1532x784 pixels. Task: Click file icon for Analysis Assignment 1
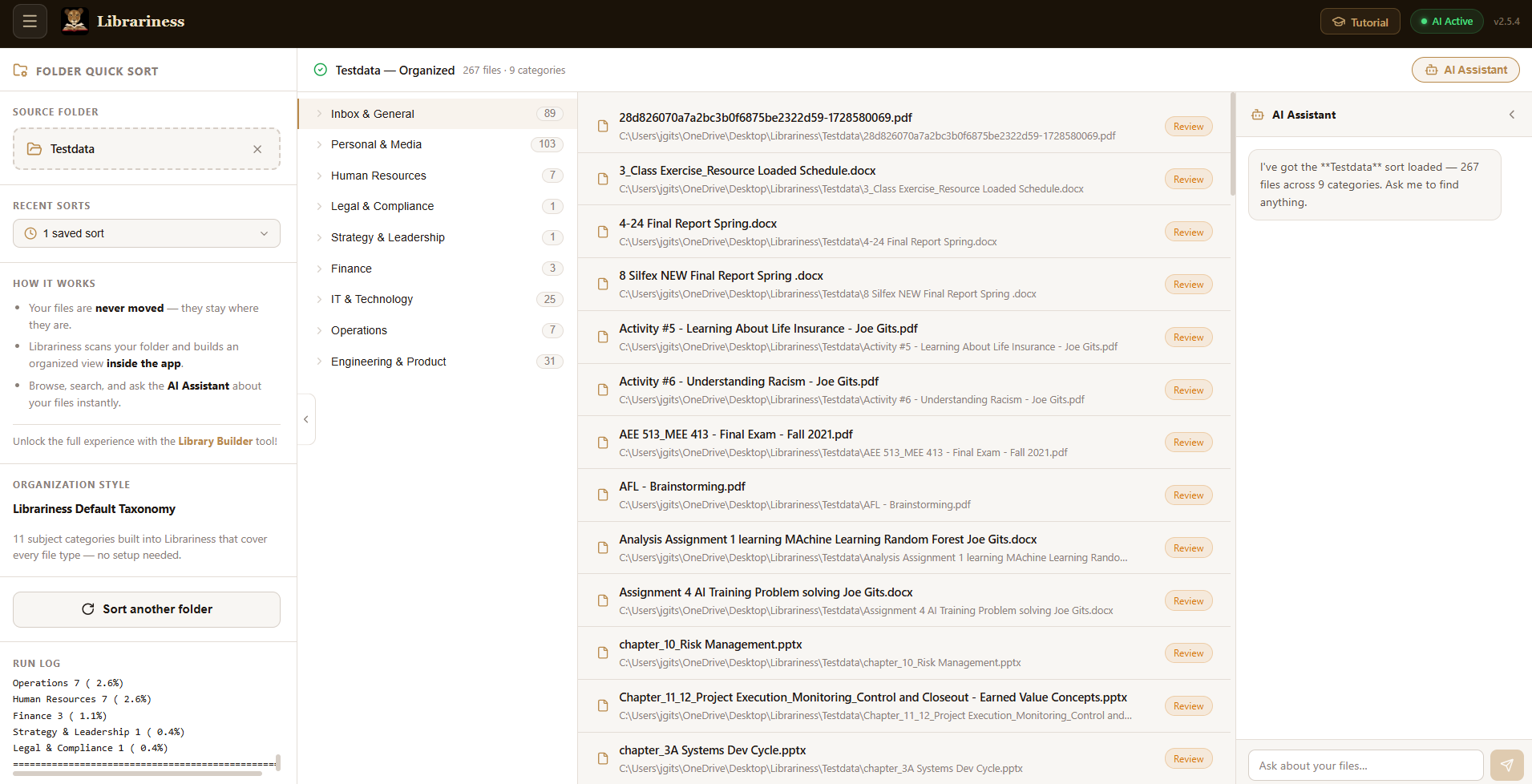[603, 548]
